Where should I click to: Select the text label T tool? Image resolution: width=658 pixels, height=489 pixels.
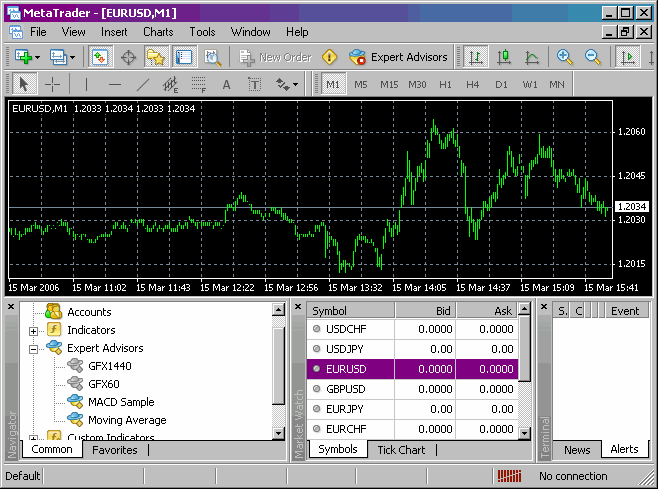(x=254, y=84)
